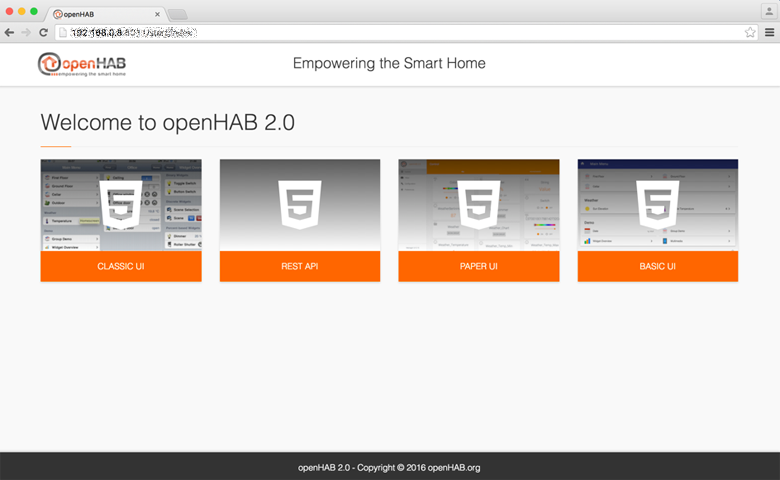780x480 pixels.
Task: Close the openHAB tab
Action: [157, 14]
